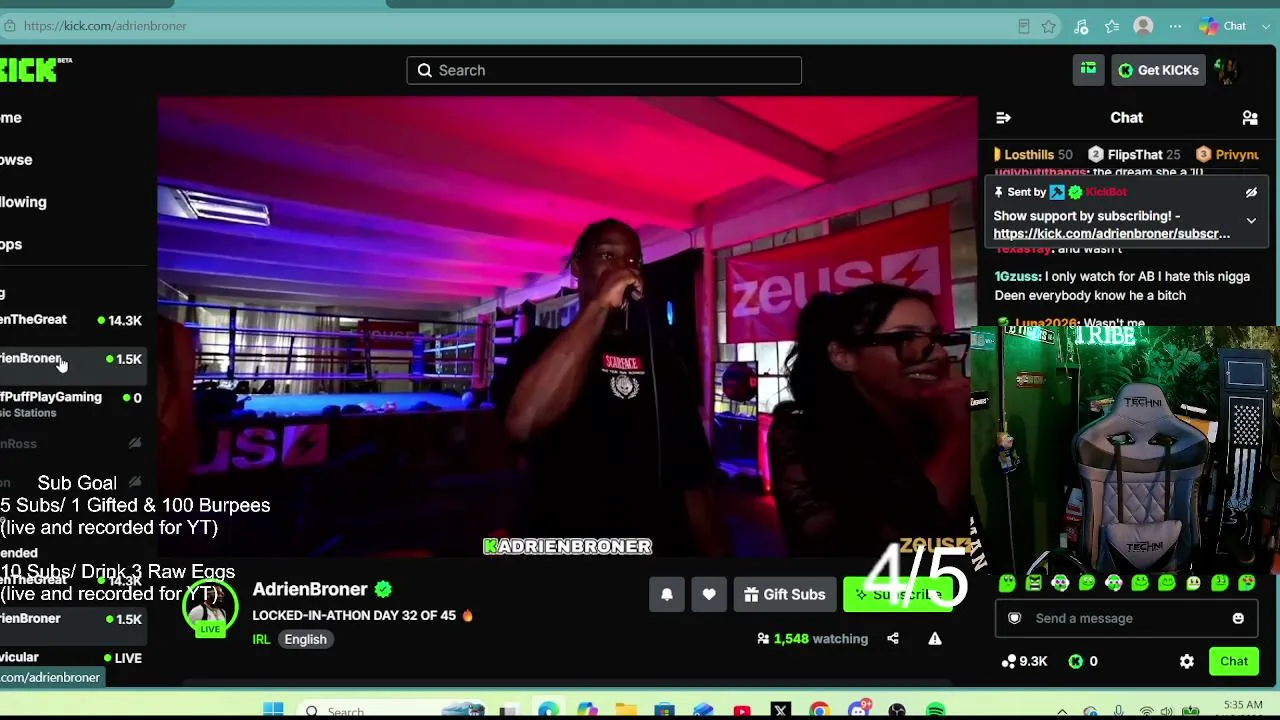Open the channel points 9.3K balance

pos(1024,661)
